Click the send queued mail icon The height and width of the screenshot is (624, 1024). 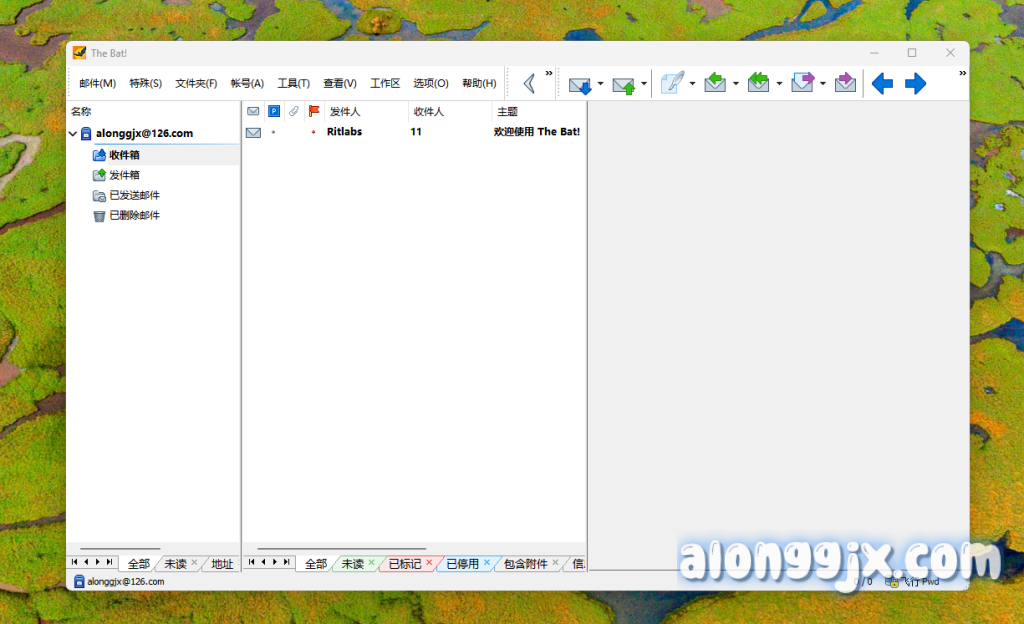click(x=624, y=84)
